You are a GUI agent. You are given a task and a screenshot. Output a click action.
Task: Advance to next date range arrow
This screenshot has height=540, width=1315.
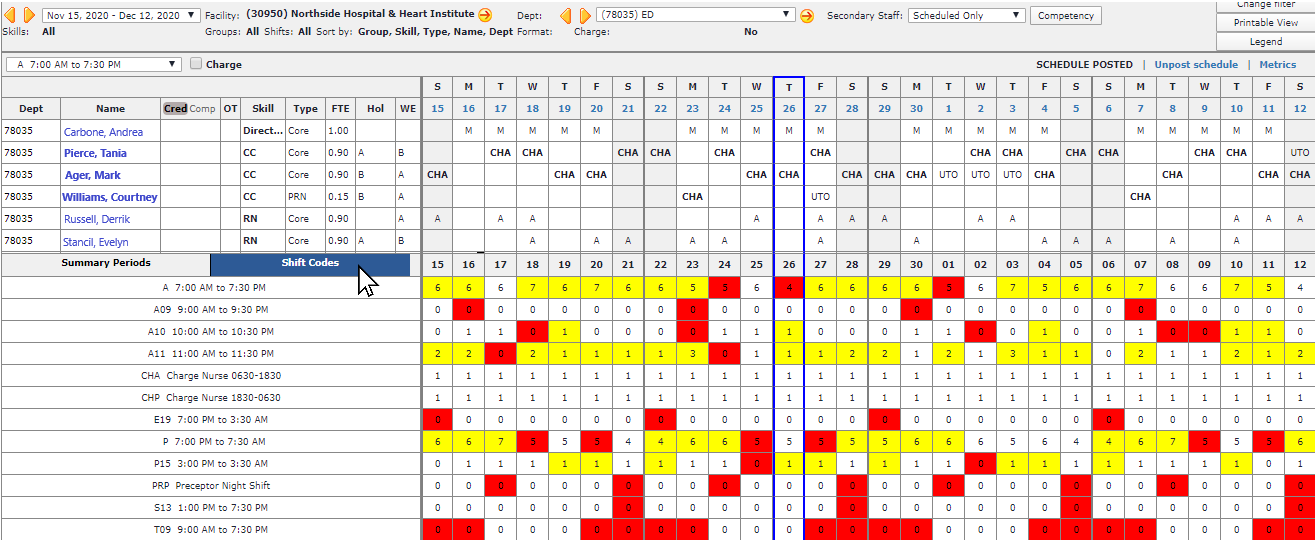[x=29, y=16]
